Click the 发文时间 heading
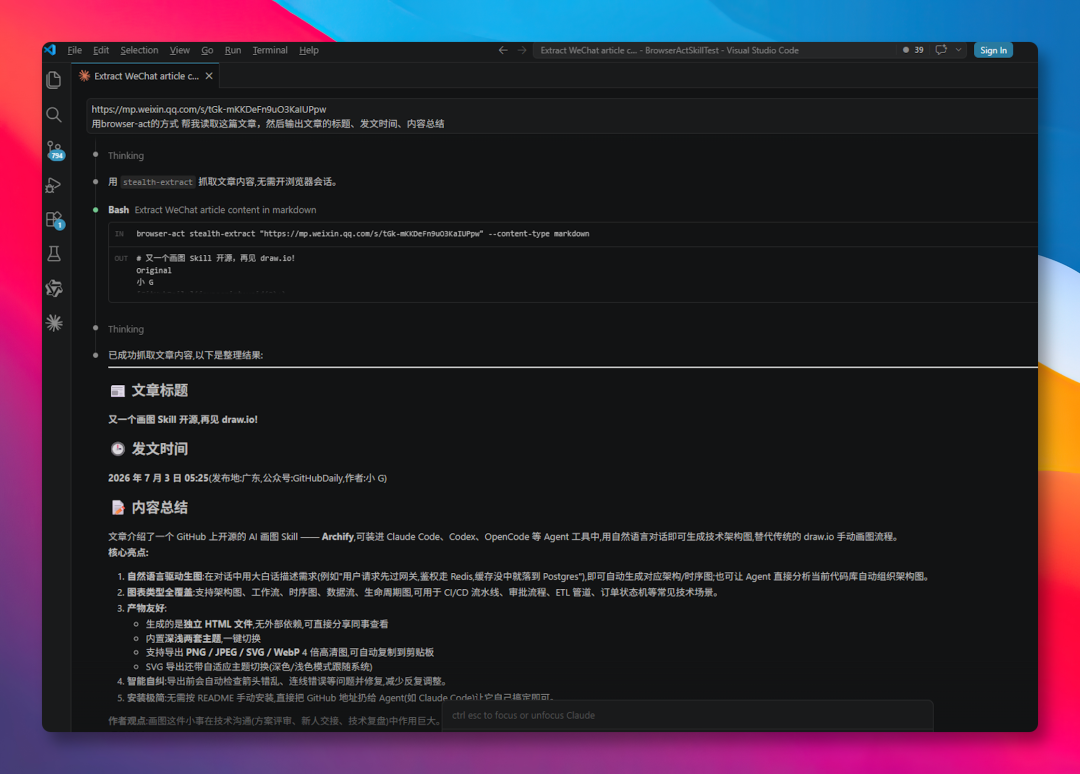 [160, 449]
